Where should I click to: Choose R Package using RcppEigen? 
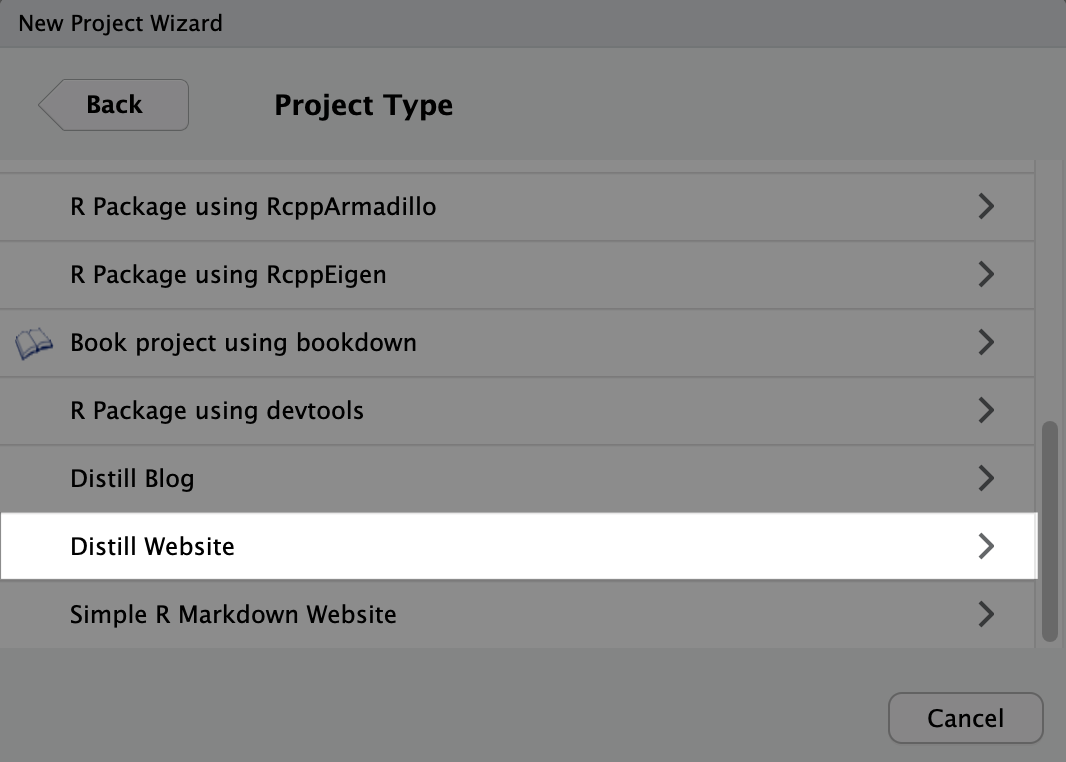pyautogui.click(x=228, y=274)
